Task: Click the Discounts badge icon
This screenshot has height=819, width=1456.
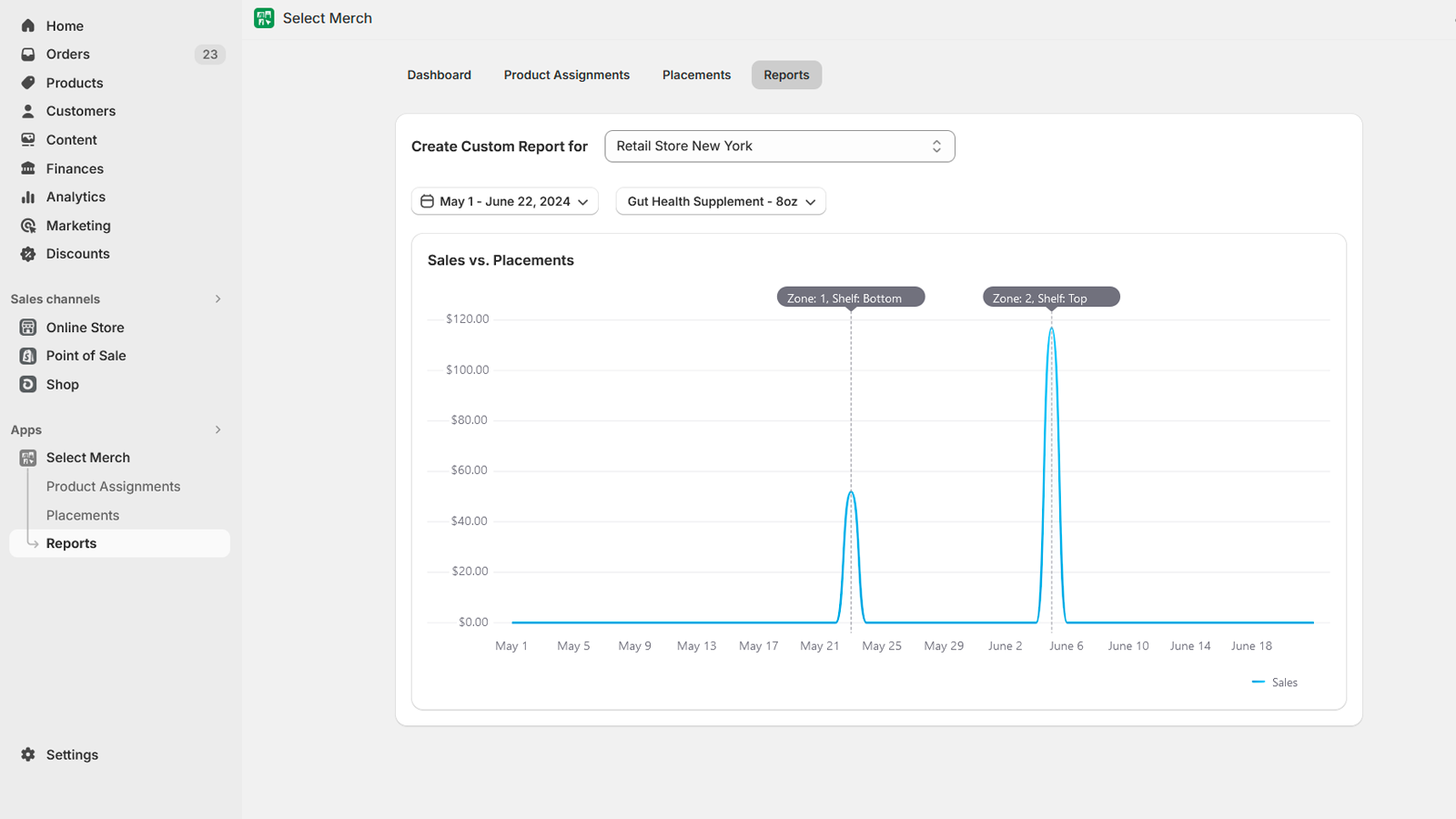Action: click(28, 254)
